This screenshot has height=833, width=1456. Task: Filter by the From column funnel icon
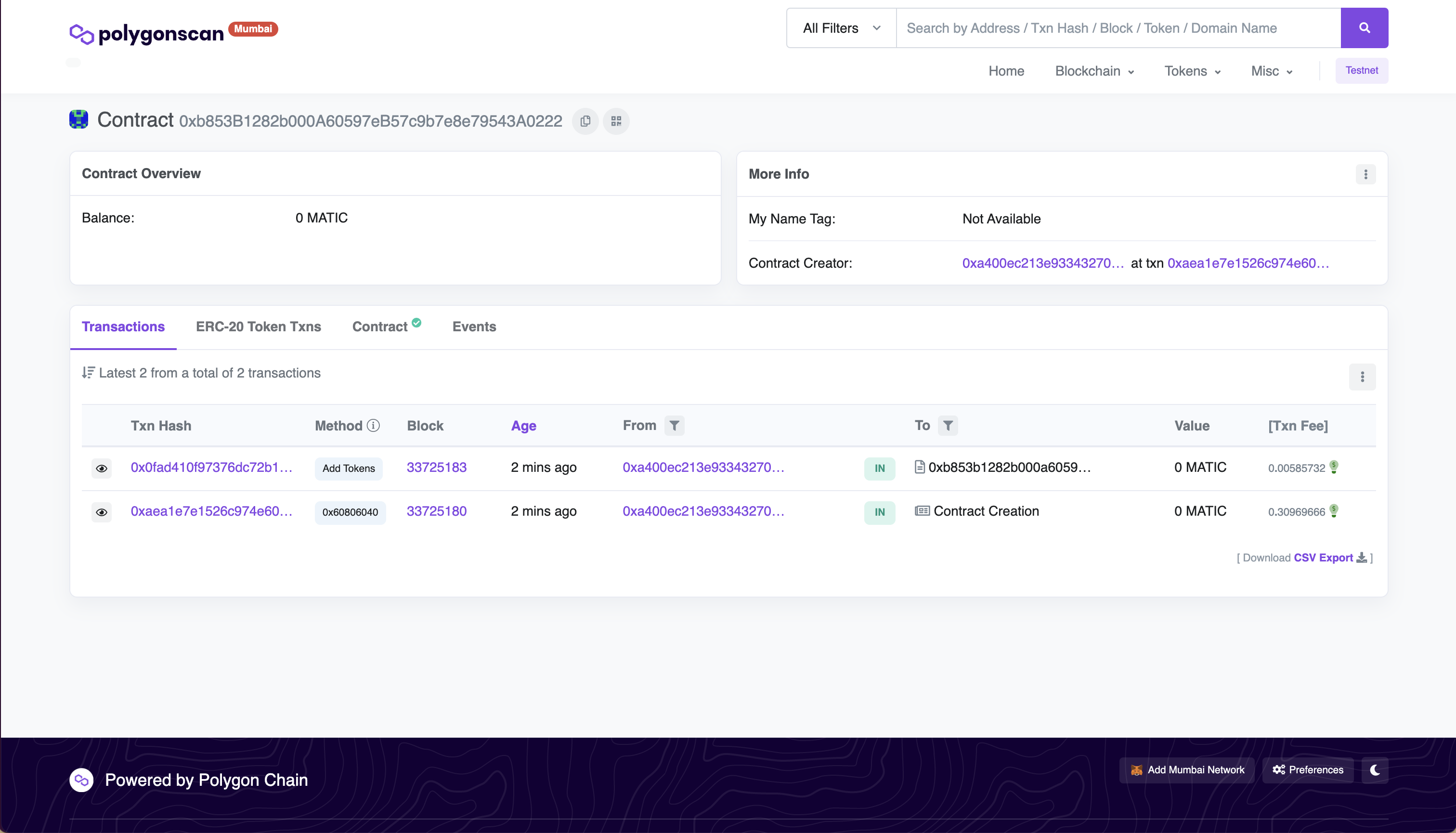point(674,426)
